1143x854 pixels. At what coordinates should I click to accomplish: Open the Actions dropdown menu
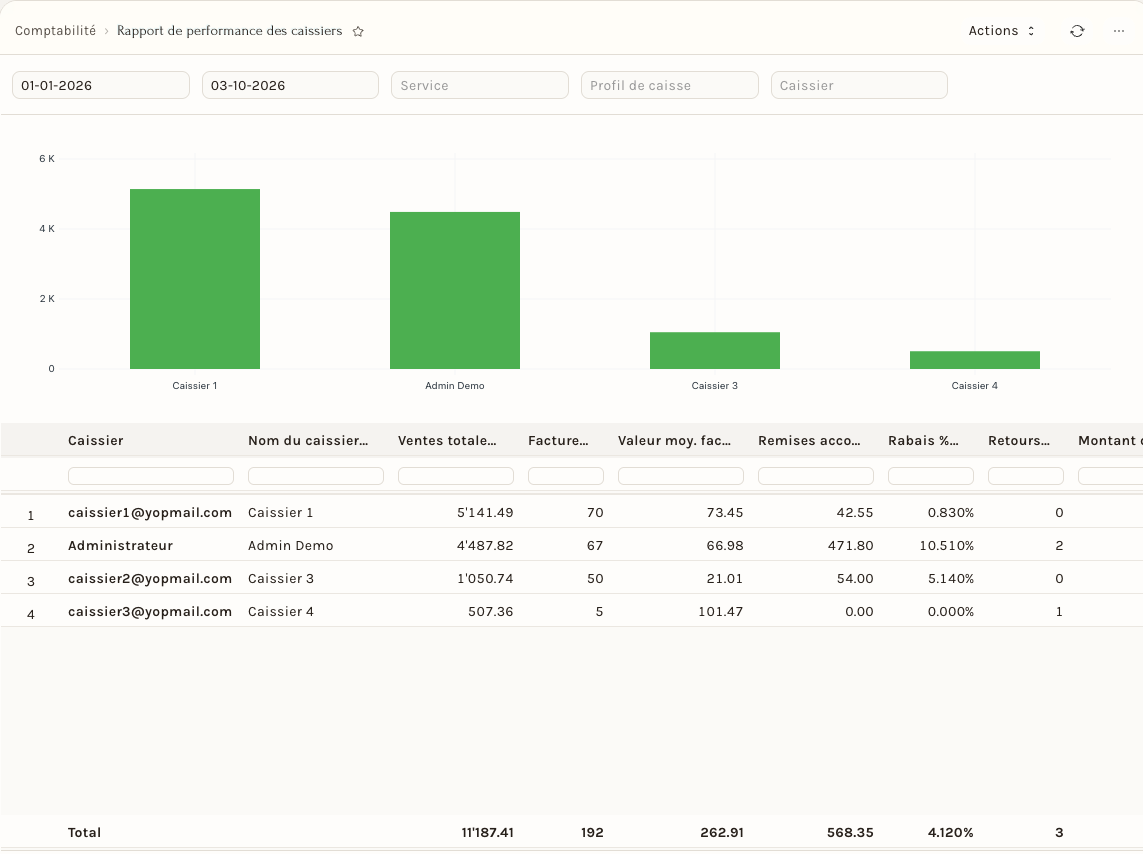pyautogui.click(x=1002, y=31)
